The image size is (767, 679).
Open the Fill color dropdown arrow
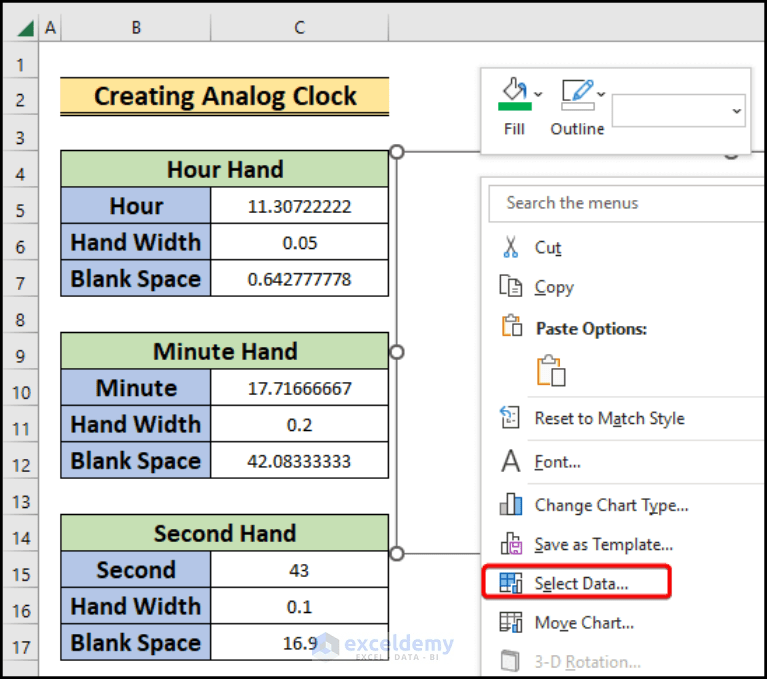tap(539, 94)
